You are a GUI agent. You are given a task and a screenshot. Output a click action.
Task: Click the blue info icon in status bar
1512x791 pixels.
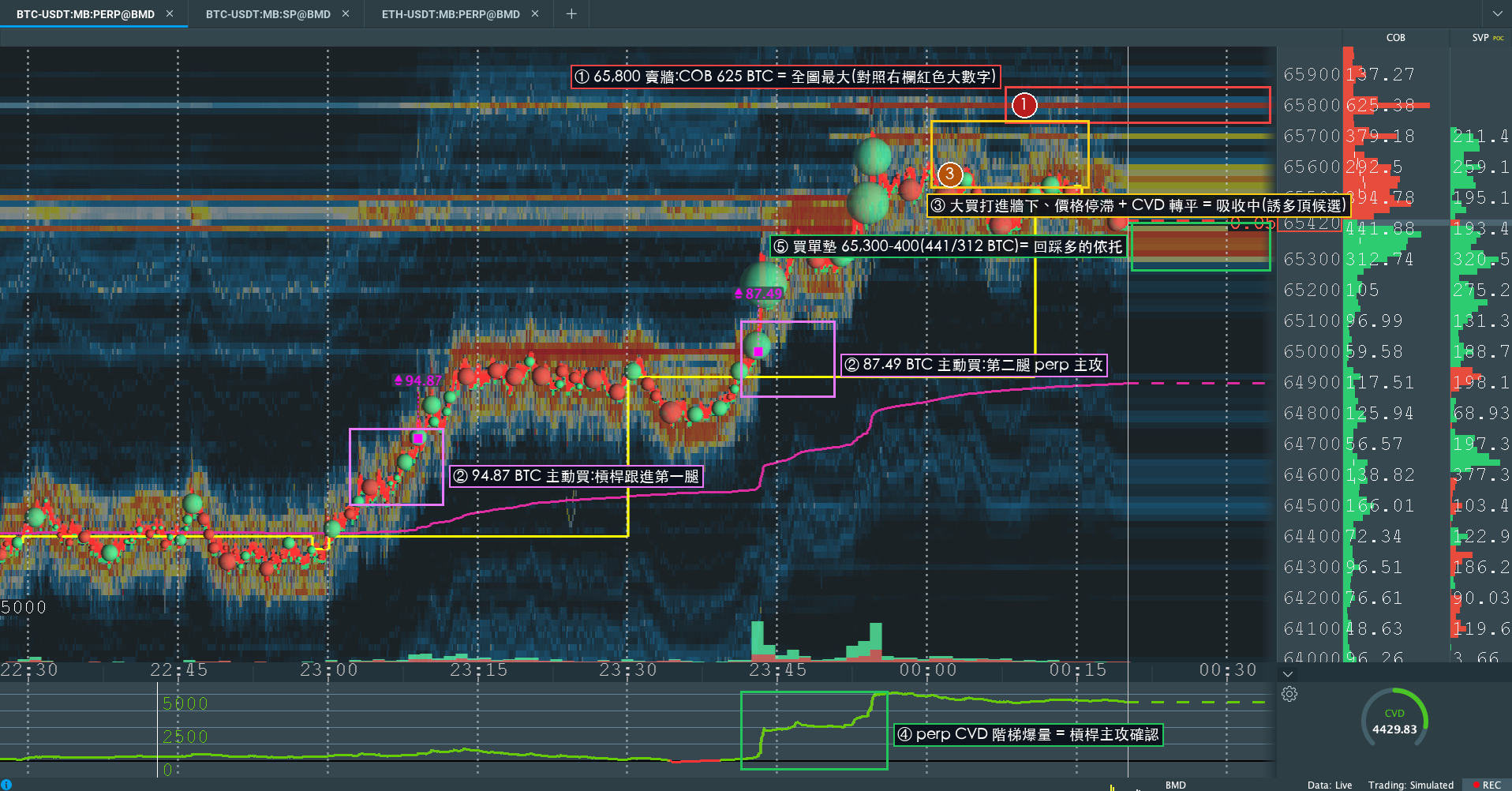[x=6, y=784]
